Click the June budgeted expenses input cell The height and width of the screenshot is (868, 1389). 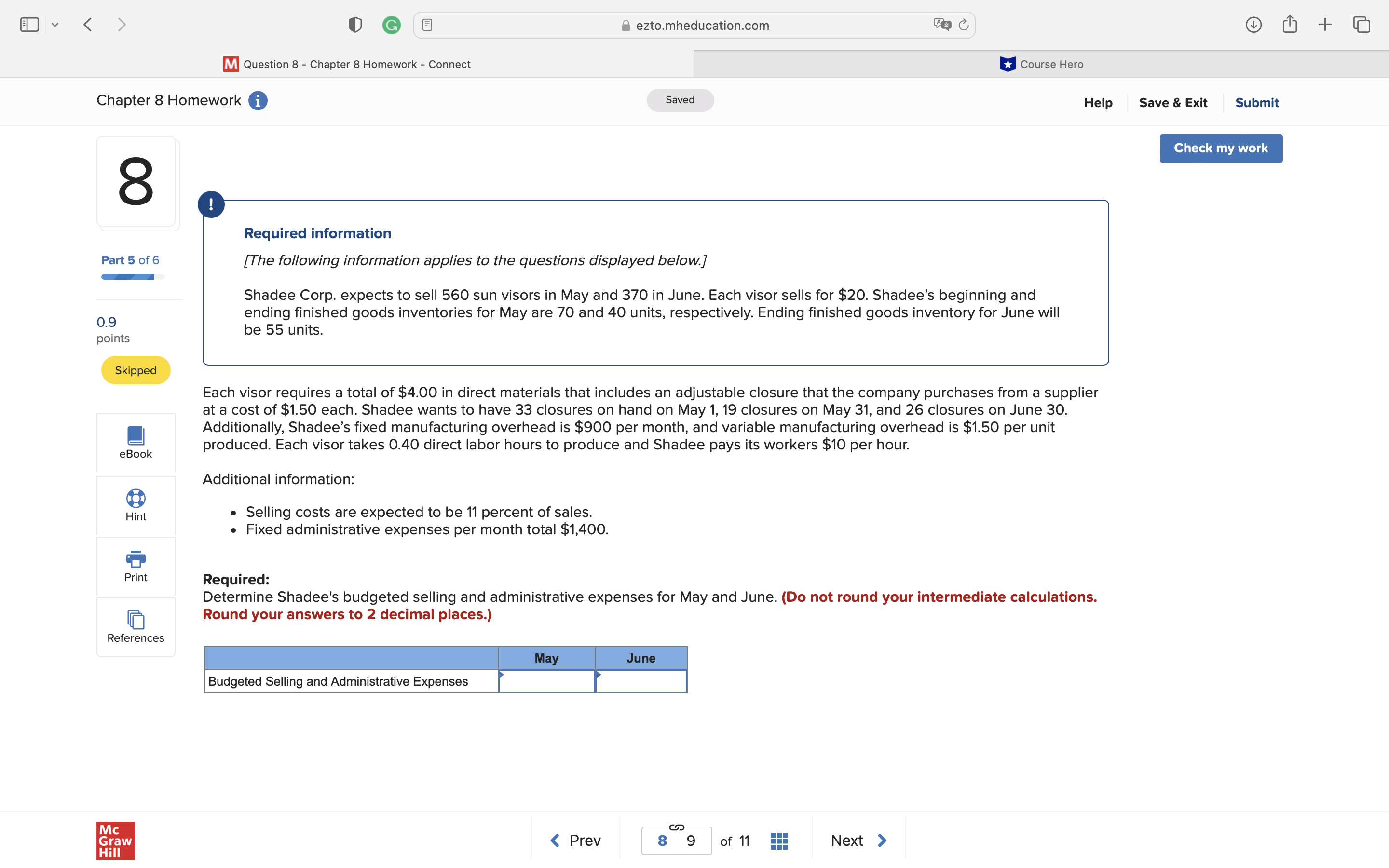641,681
